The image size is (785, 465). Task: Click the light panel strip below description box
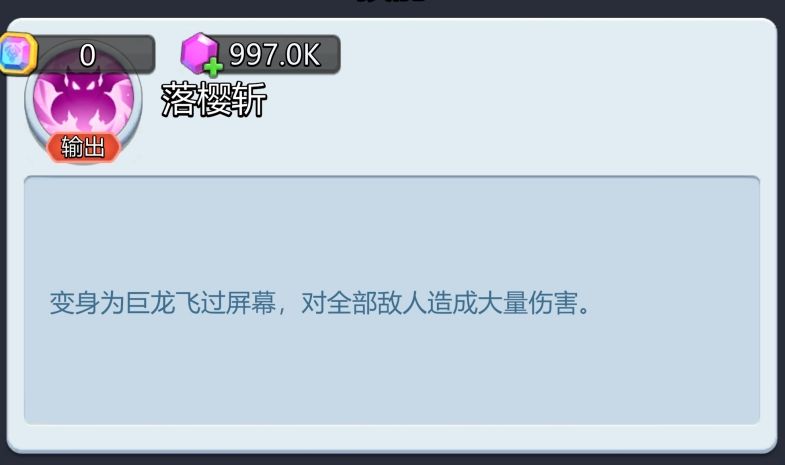click(392, 436)
